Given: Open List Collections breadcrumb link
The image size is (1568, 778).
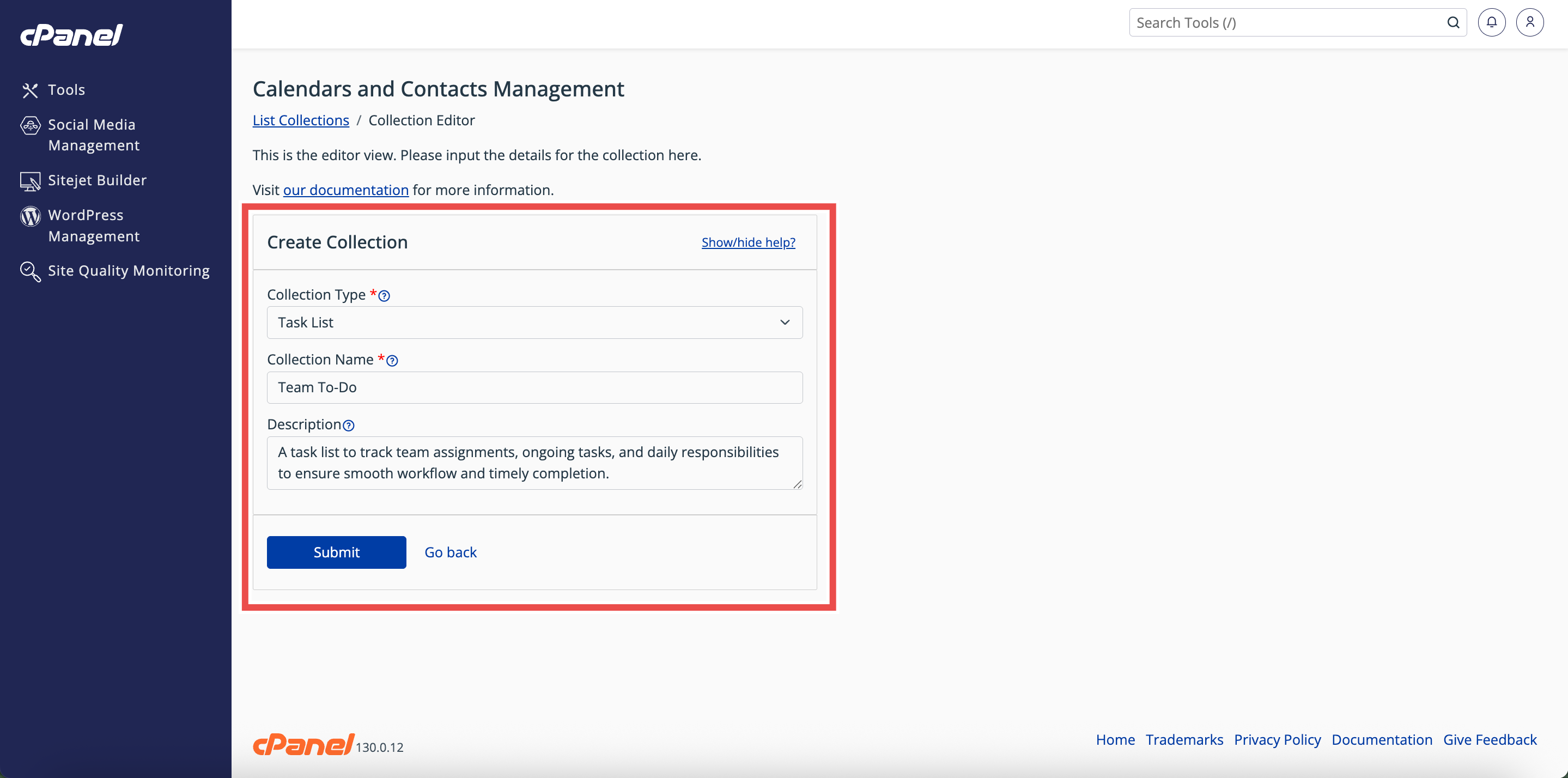Looking at the screenshot, I should (x=301, y=120).
